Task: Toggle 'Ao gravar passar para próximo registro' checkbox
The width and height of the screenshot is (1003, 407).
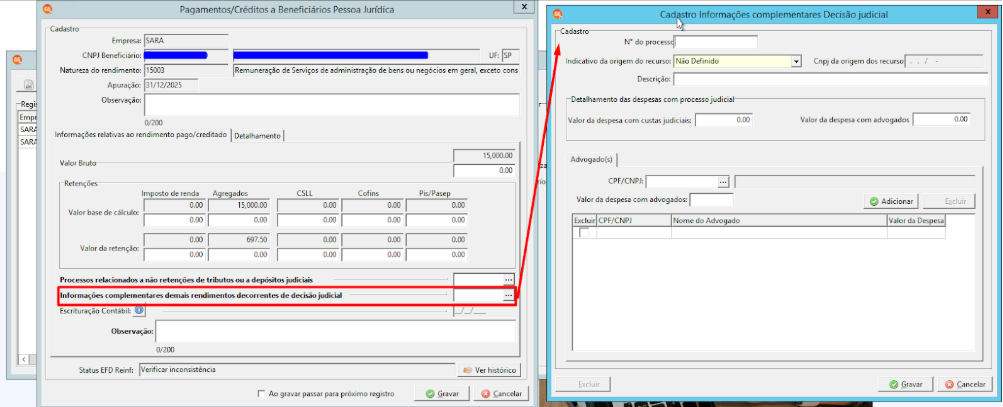Action: 261,394
